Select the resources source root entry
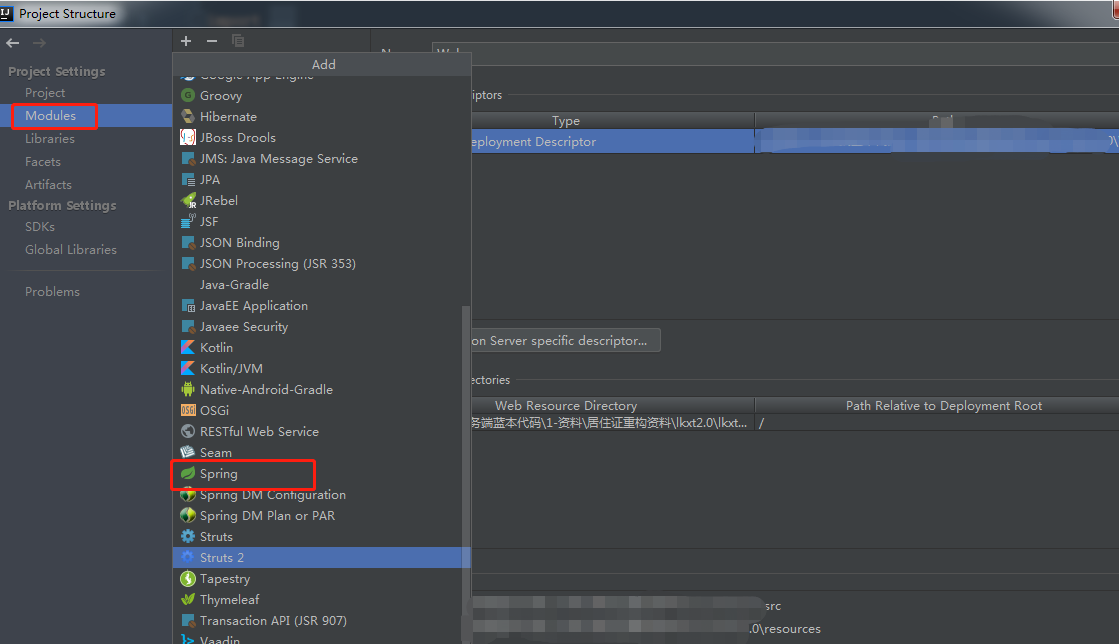 [x=785, y=628]
